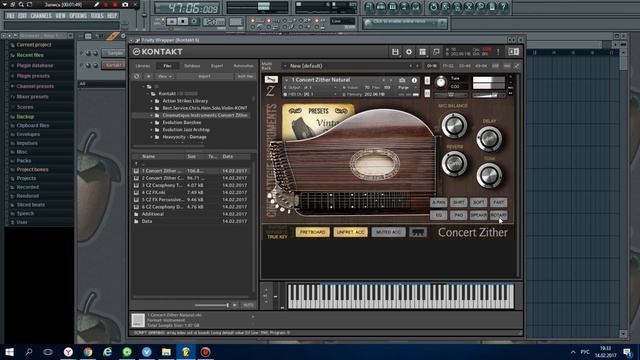Click the FRETBOARD button

[313, 232]
